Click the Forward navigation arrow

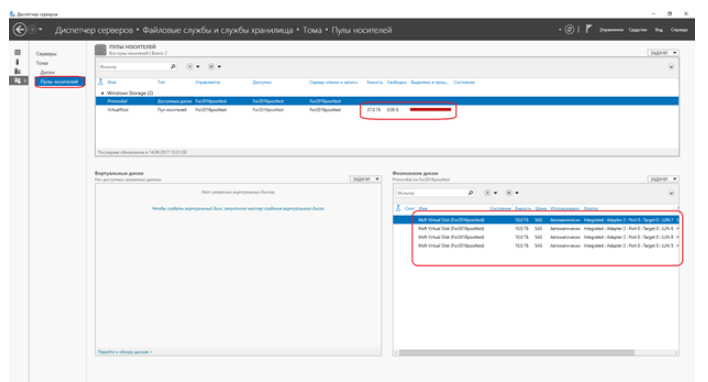32,30
